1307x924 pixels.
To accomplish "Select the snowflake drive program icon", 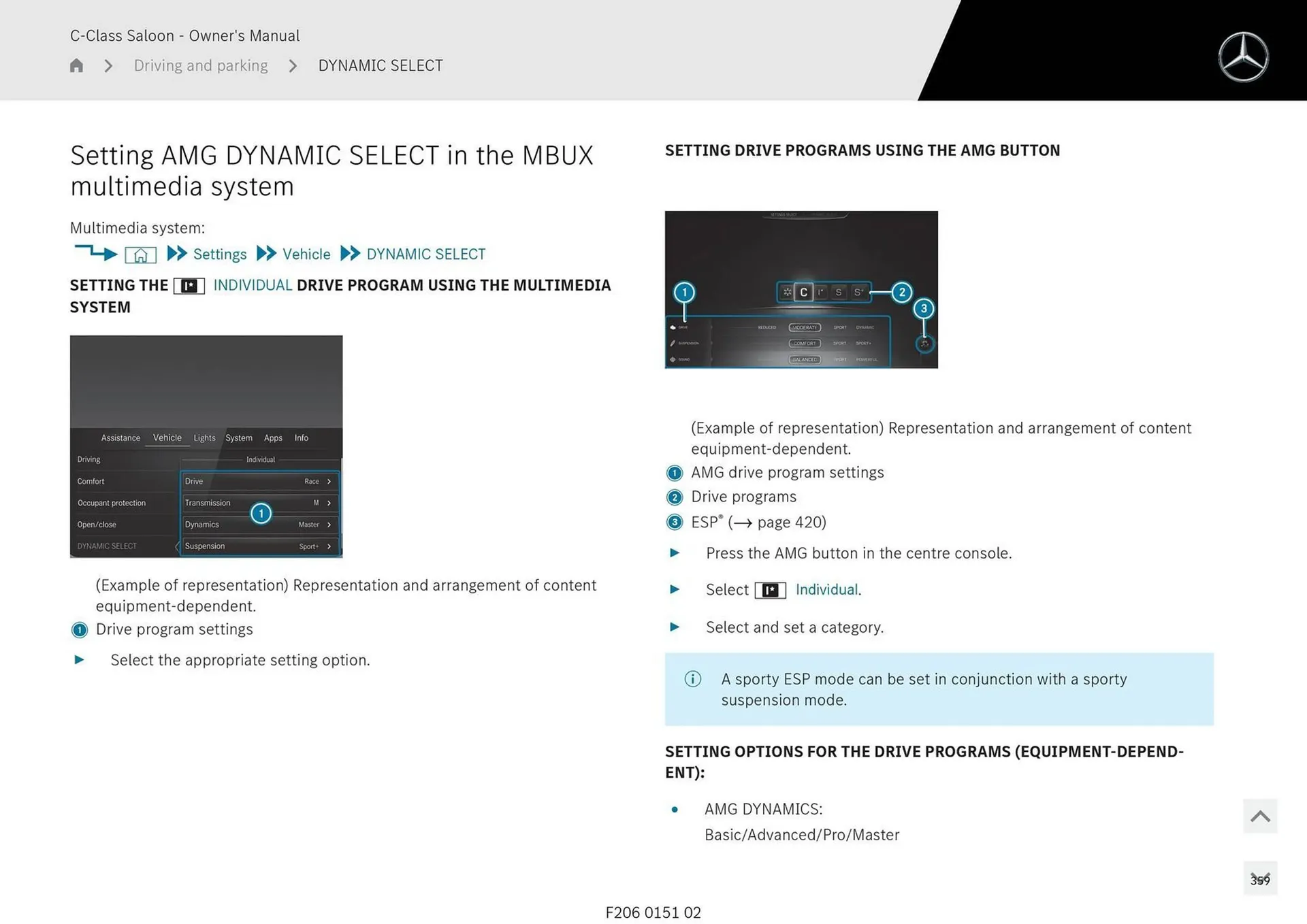I will pyautogui.click(x=787, y=293).
